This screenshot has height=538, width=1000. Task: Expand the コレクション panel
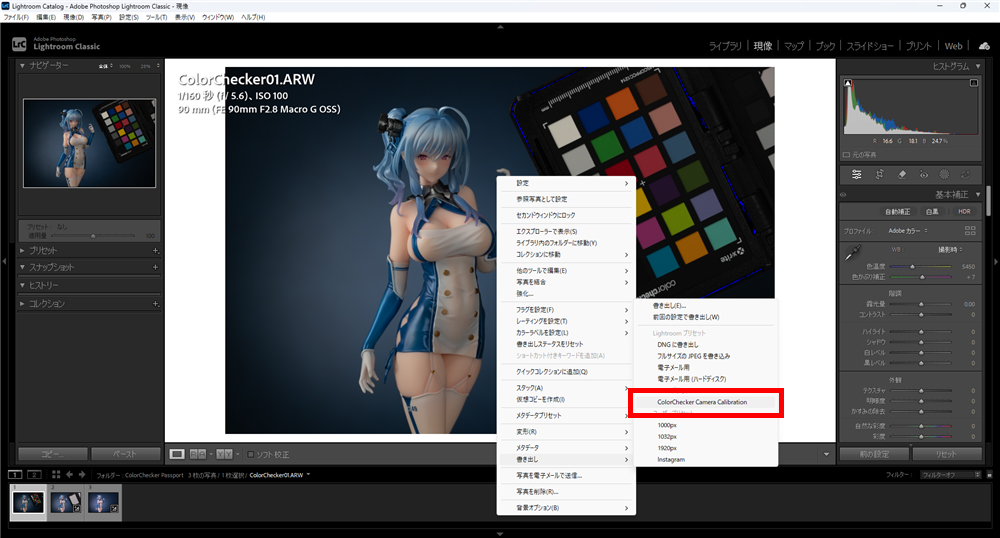pos(22,304)
